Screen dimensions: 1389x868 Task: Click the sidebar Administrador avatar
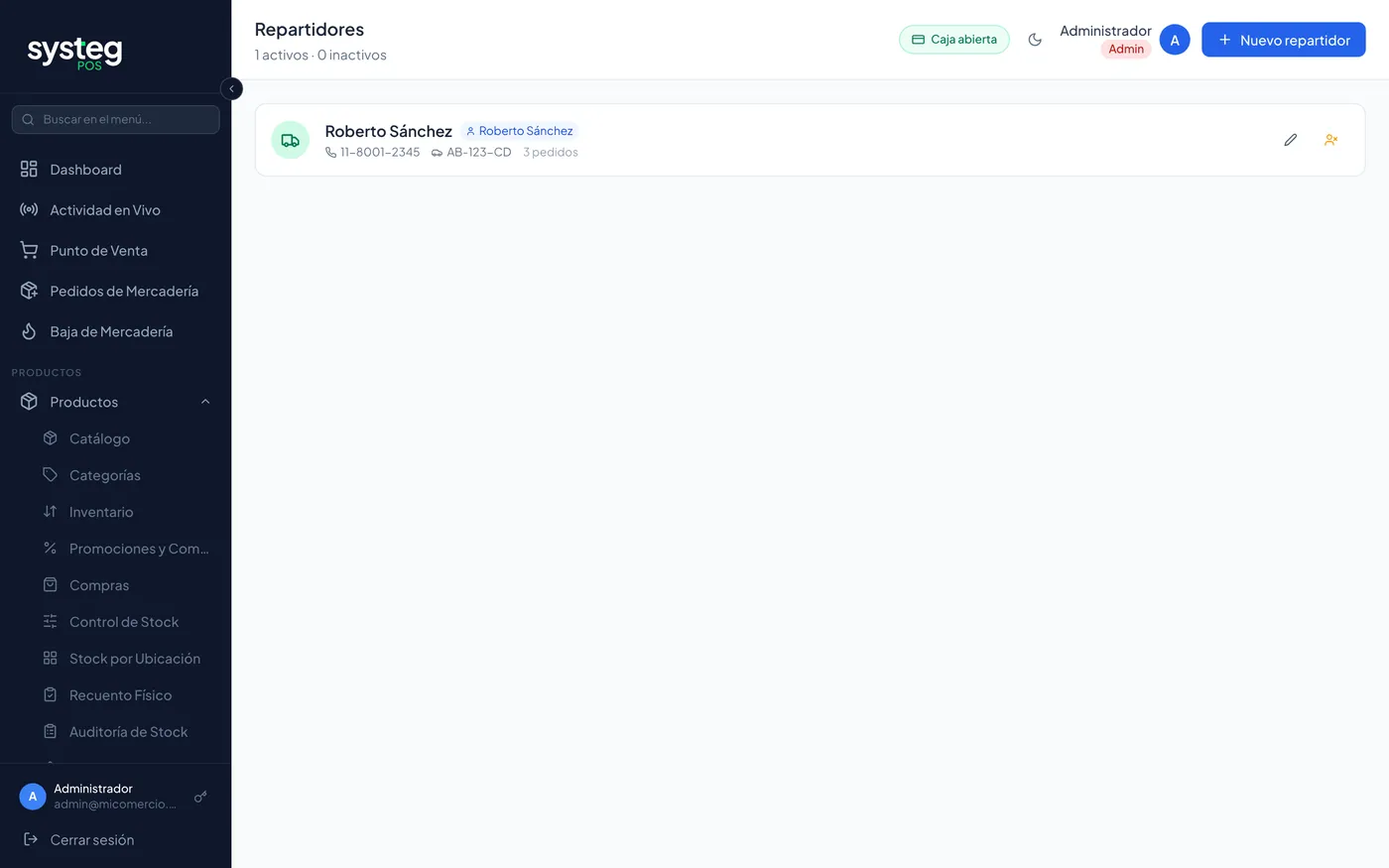(33, 797)
